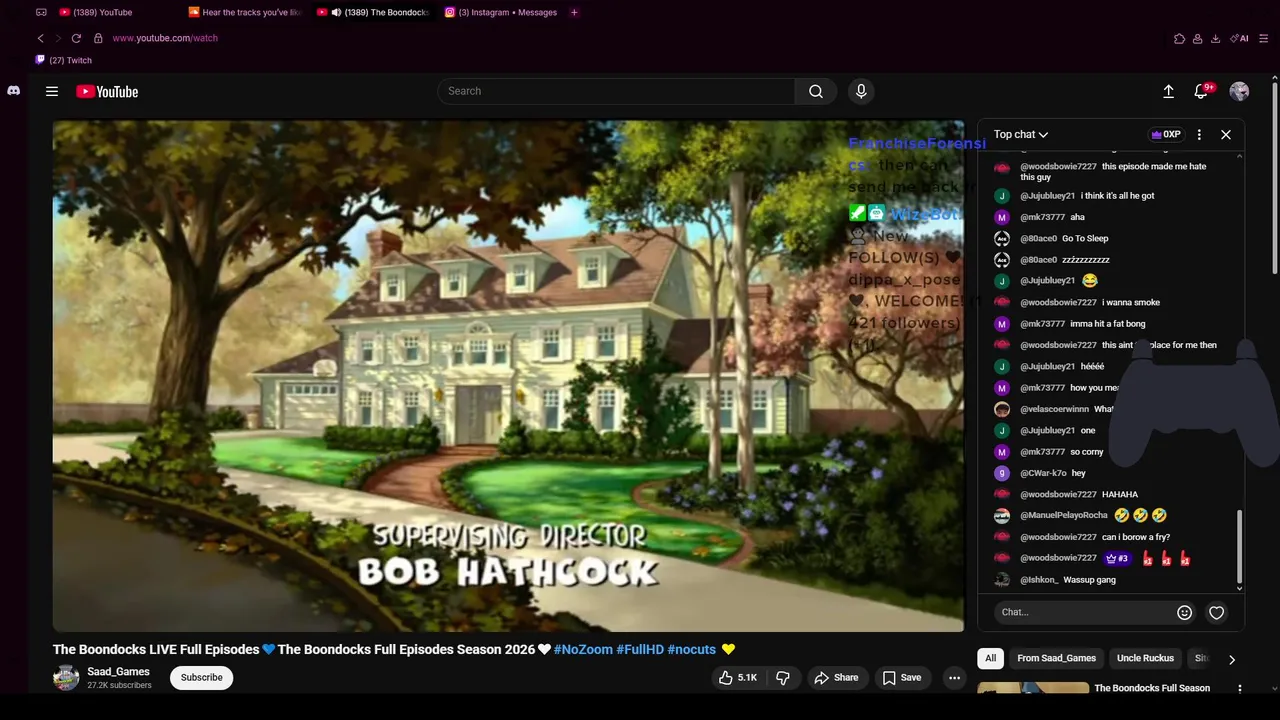Select the Uncle Ruckus chip

[1145, 658]
